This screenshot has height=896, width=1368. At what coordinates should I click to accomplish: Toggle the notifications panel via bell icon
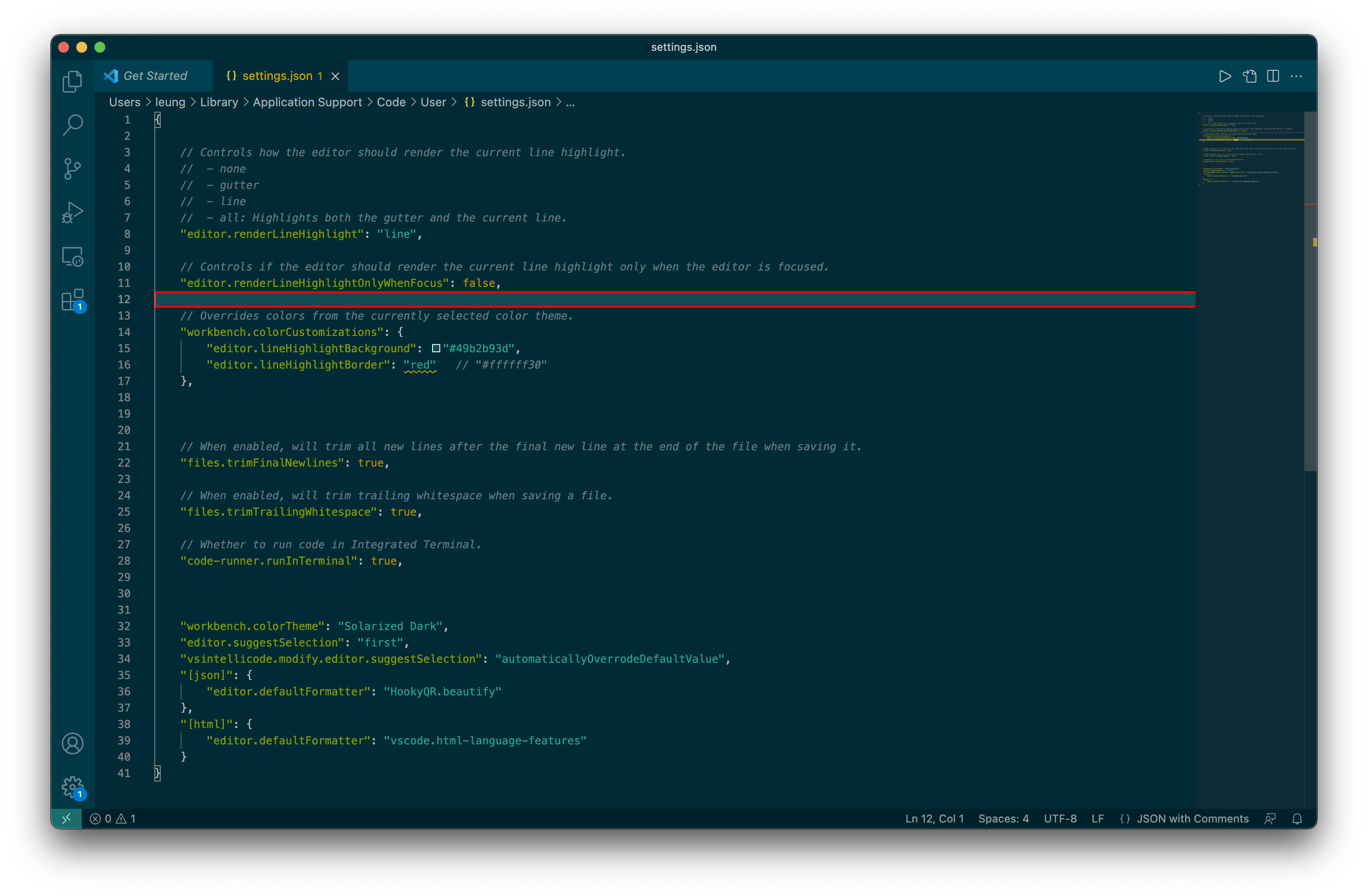pyautogui.click(x=1298, y=818)
